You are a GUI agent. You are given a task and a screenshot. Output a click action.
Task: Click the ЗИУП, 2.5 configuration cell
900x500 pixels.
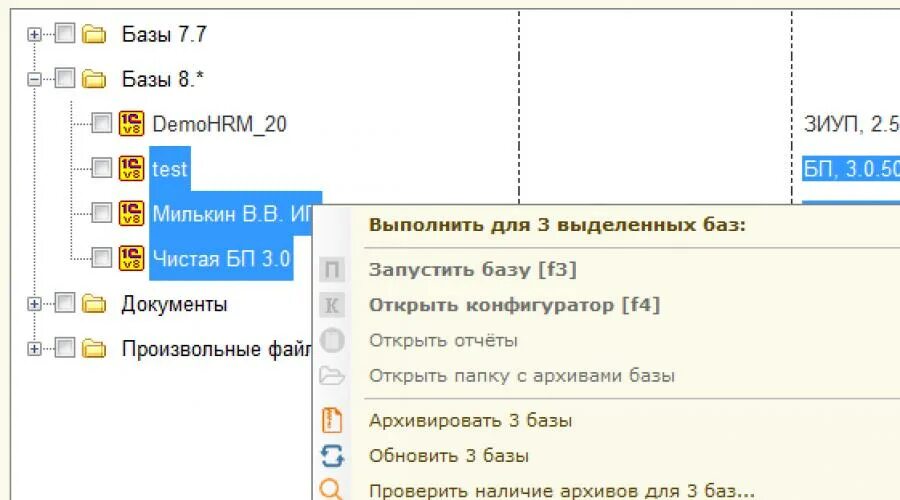click(x=852, y=124)
